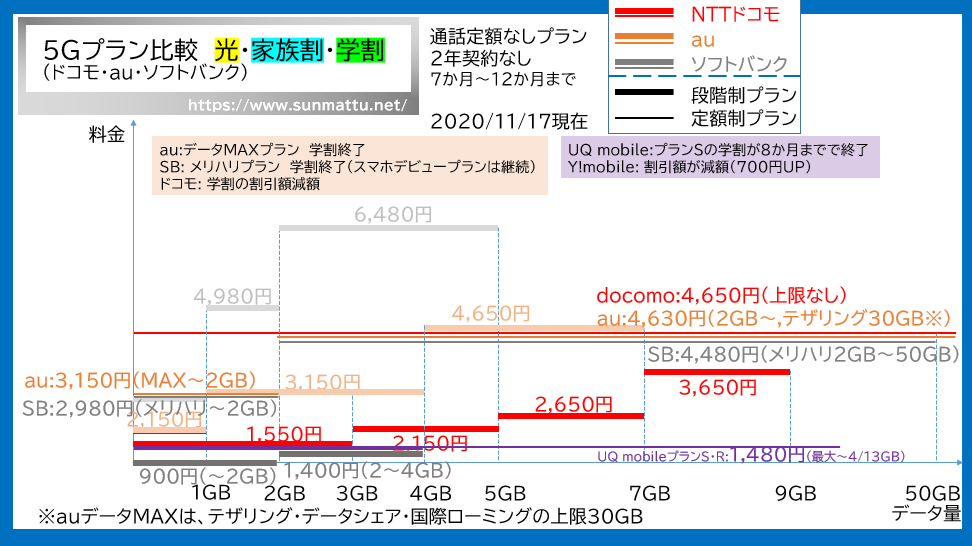
Task: Click the '2GB' axis tick label
Action: (285, 494)
